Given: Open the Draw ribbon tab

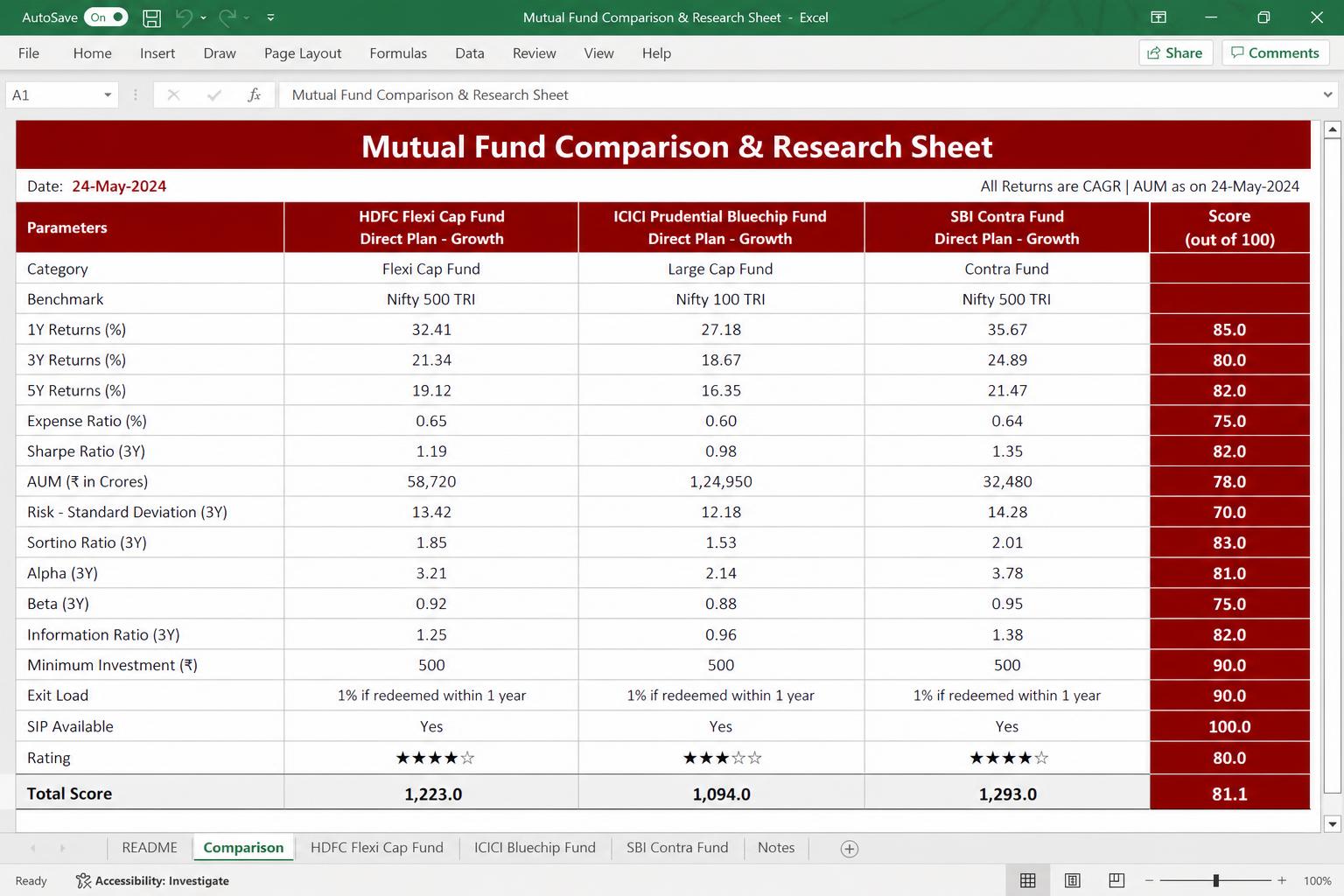Looking at the screenshot, I should [220, 53].
